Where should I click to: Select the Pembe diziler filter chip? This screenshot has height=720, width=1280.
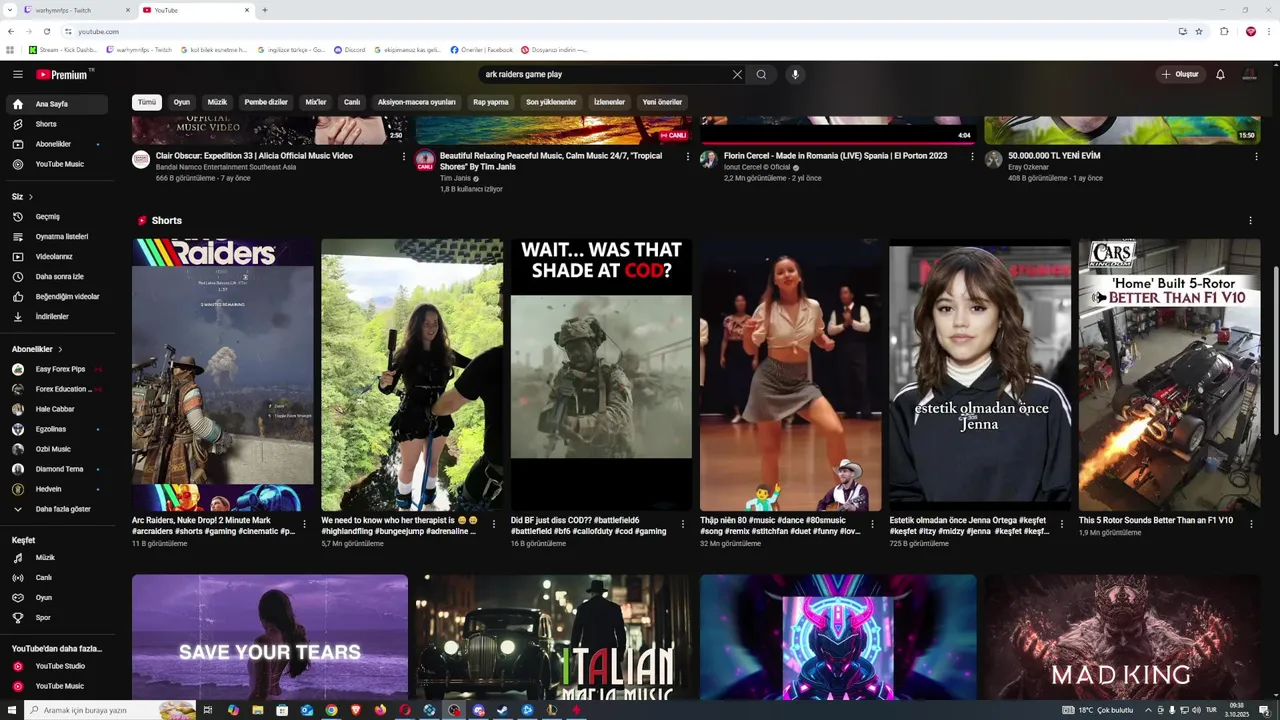tap(266, 102)
